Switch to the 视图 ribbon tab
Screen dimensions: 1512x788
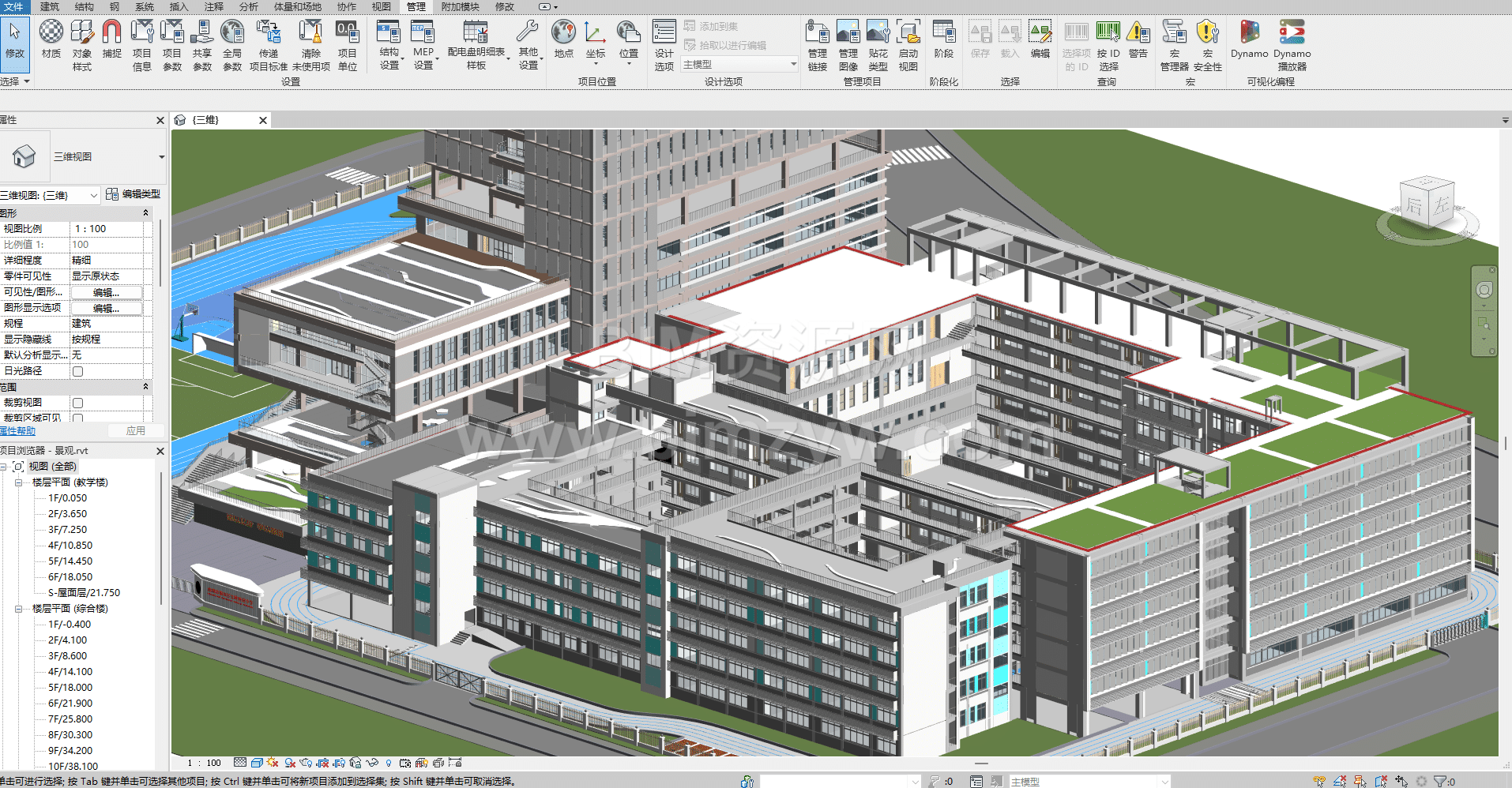[x=381, y=7]
